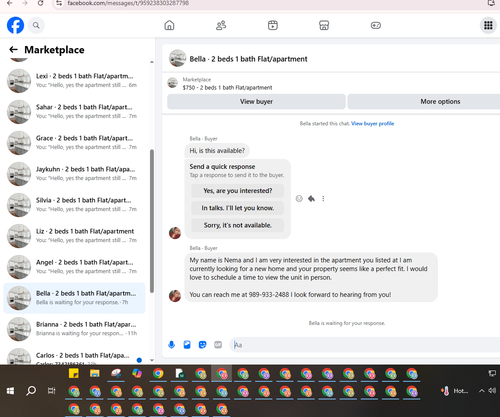Send quick response 'Sorry, it's not available.'
Screen dimensions: 500x417
(x=238, y=225)
